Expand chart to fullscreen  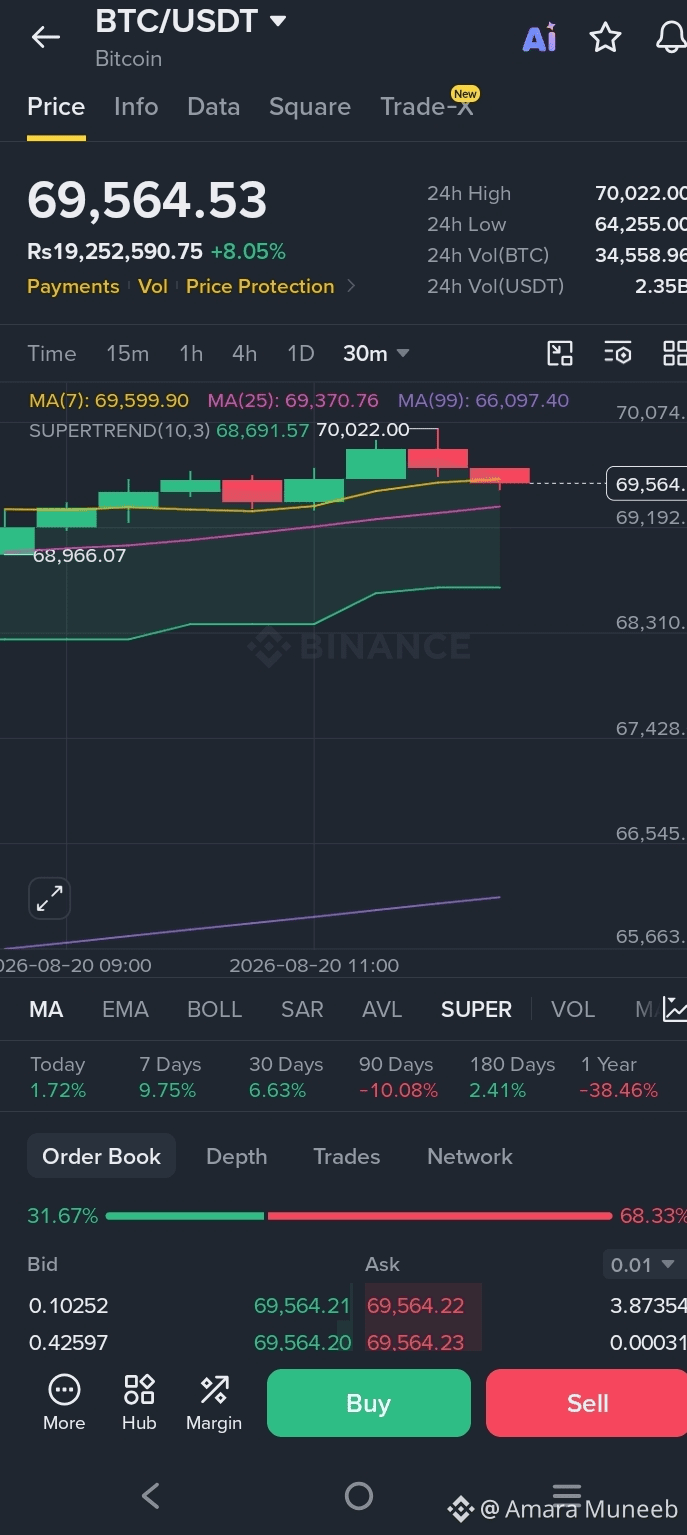point(49,899)
